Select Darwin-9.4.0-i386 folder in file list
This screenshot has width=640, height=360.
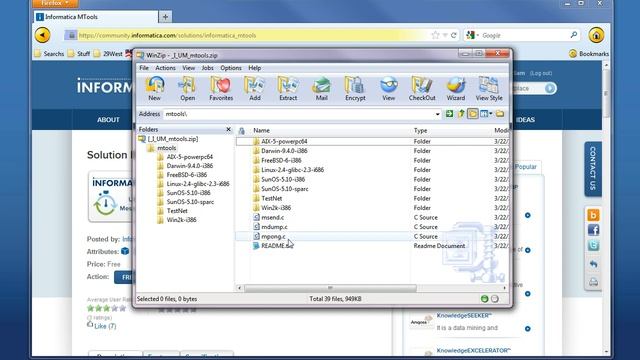[x=284, y=151]
